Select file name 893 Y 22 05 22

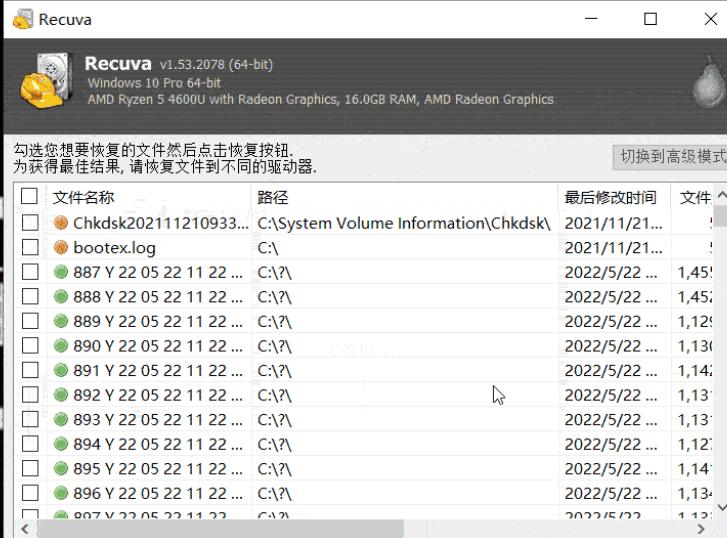158,420
